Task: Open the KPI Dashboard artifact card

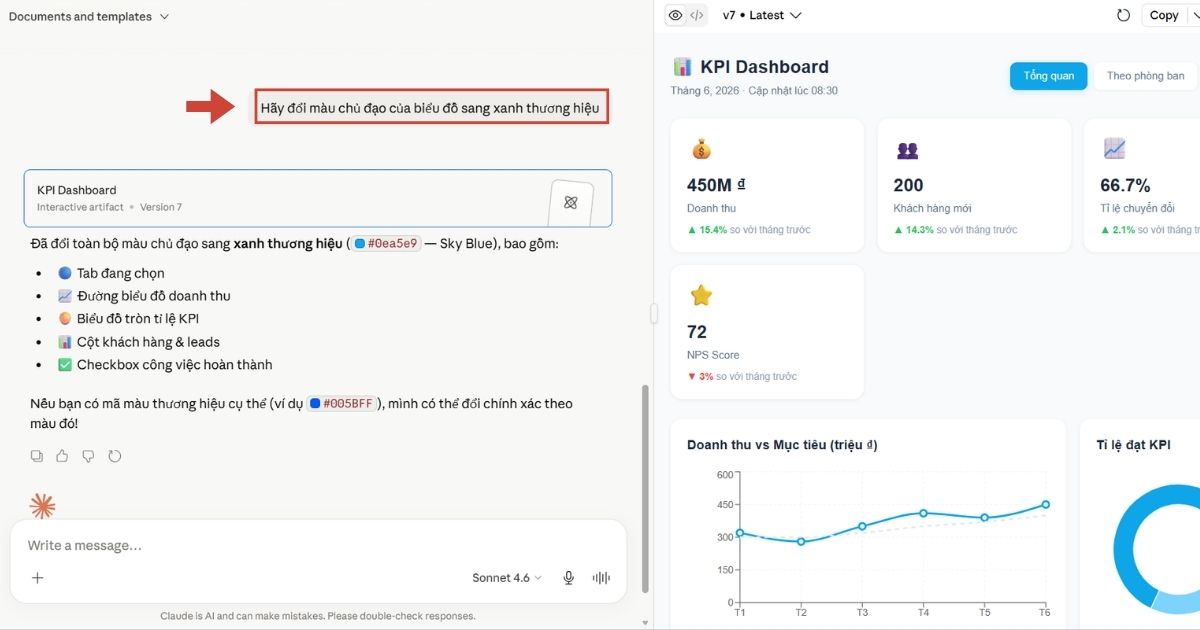Action: tap(318, 198)
